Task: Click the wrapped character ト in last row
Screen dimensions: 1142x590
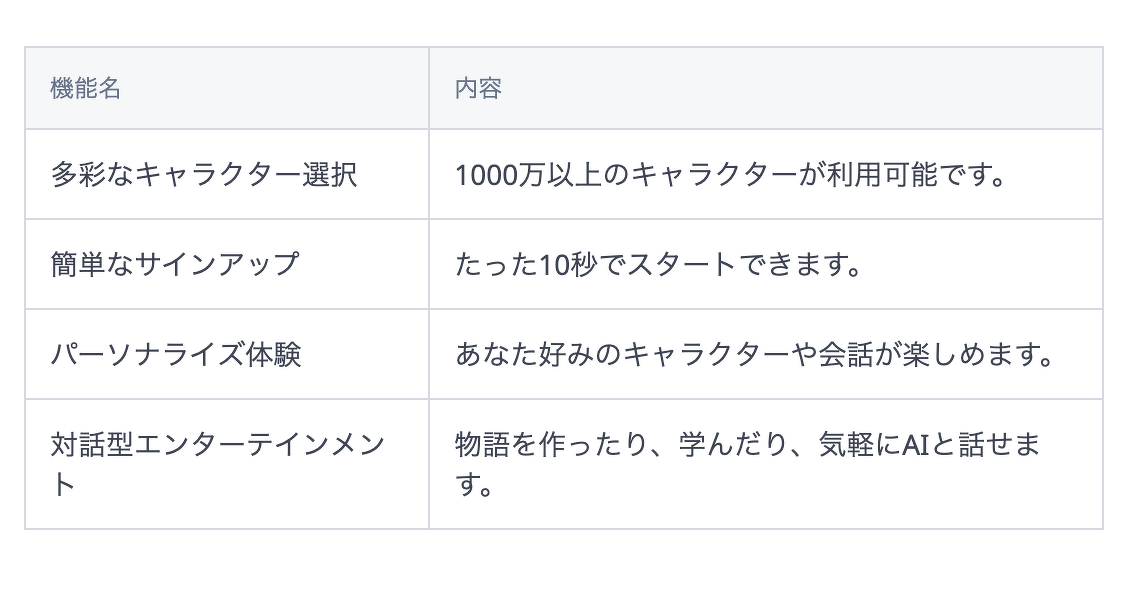Action: point(63,484)
